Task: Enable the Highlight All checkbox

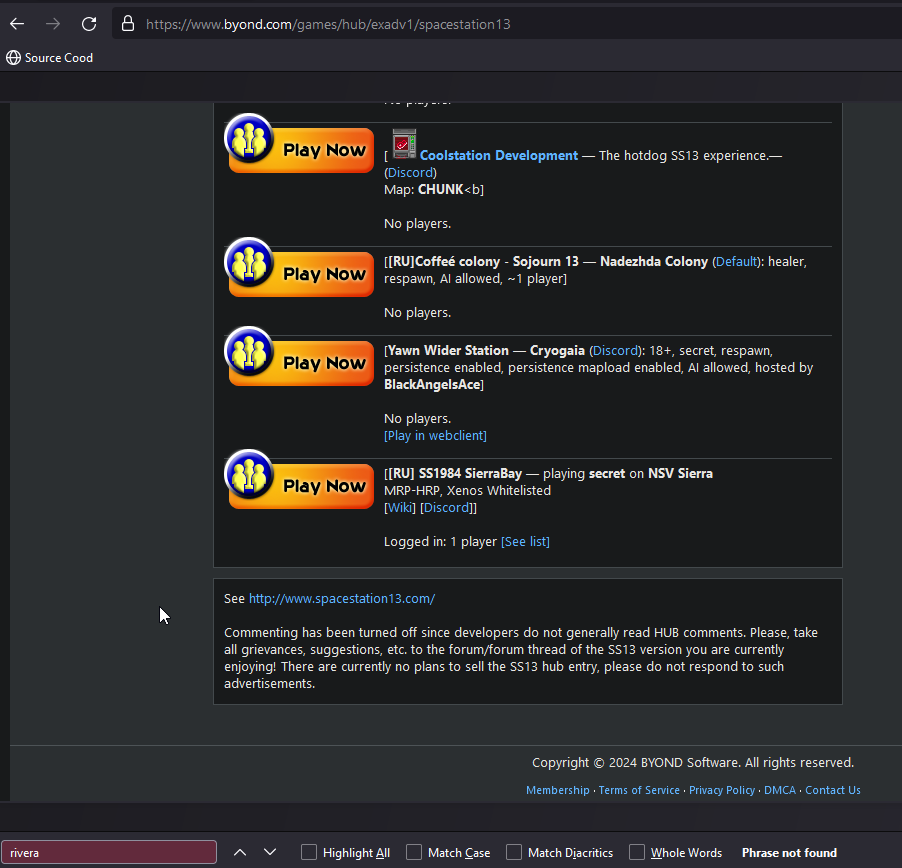Action: tap(309, 852)
